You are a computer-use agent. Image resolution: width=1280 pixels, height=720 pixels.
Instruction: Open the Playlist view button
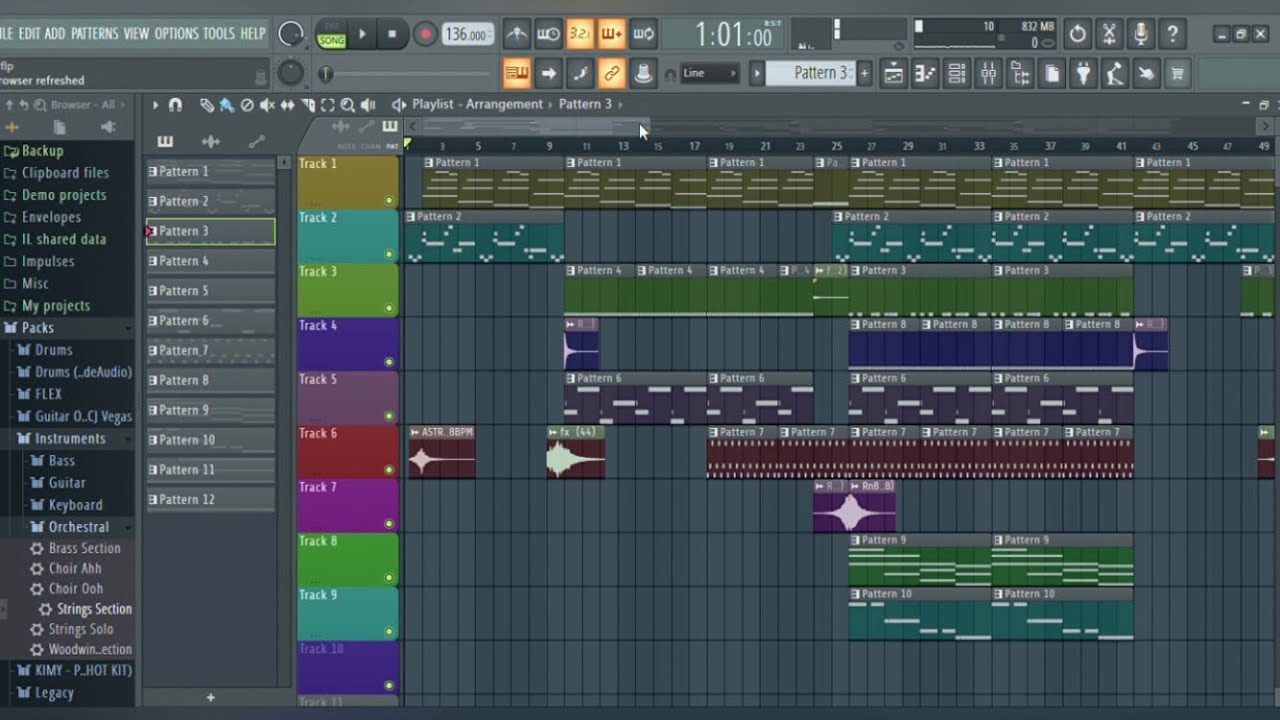893,73
